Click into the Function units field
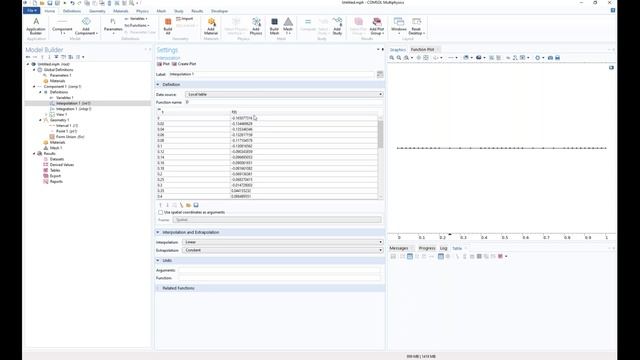Screen dimensions: 640x360 tap(279, 278)
